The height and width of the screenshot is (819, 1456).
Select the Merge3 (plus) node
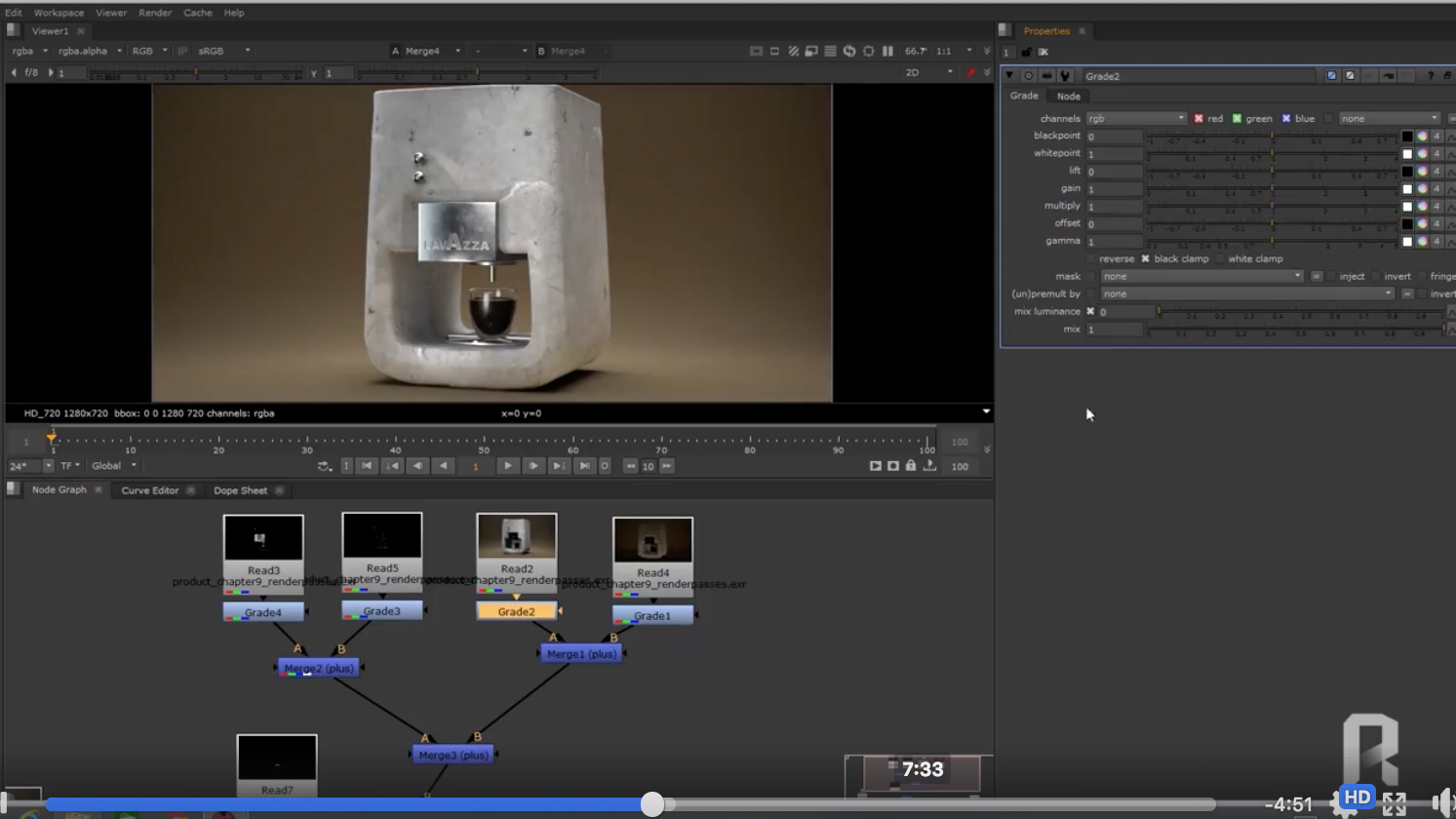point(453,755)
